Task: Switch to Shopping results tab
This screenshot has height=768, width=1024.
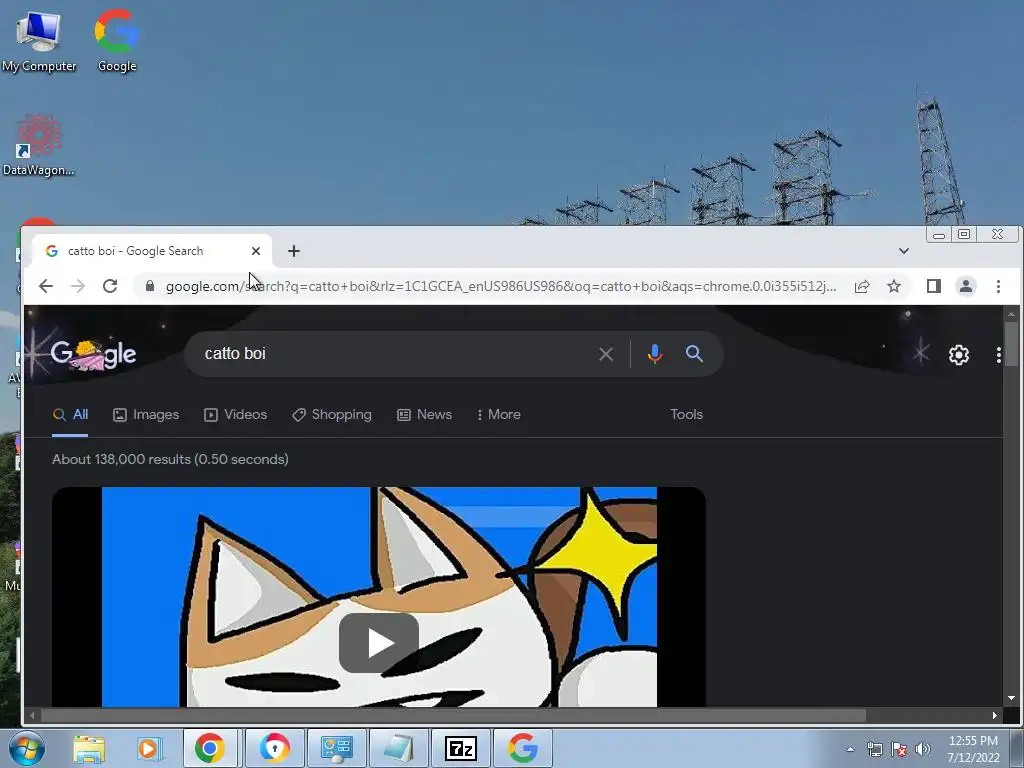Action: tap(332, 415)
